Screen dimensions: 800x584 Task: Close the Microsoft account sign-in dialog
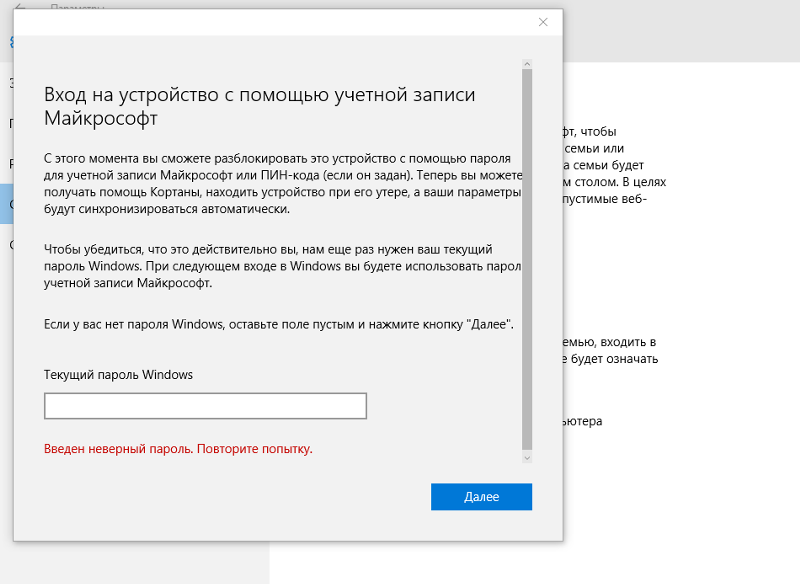543,22
